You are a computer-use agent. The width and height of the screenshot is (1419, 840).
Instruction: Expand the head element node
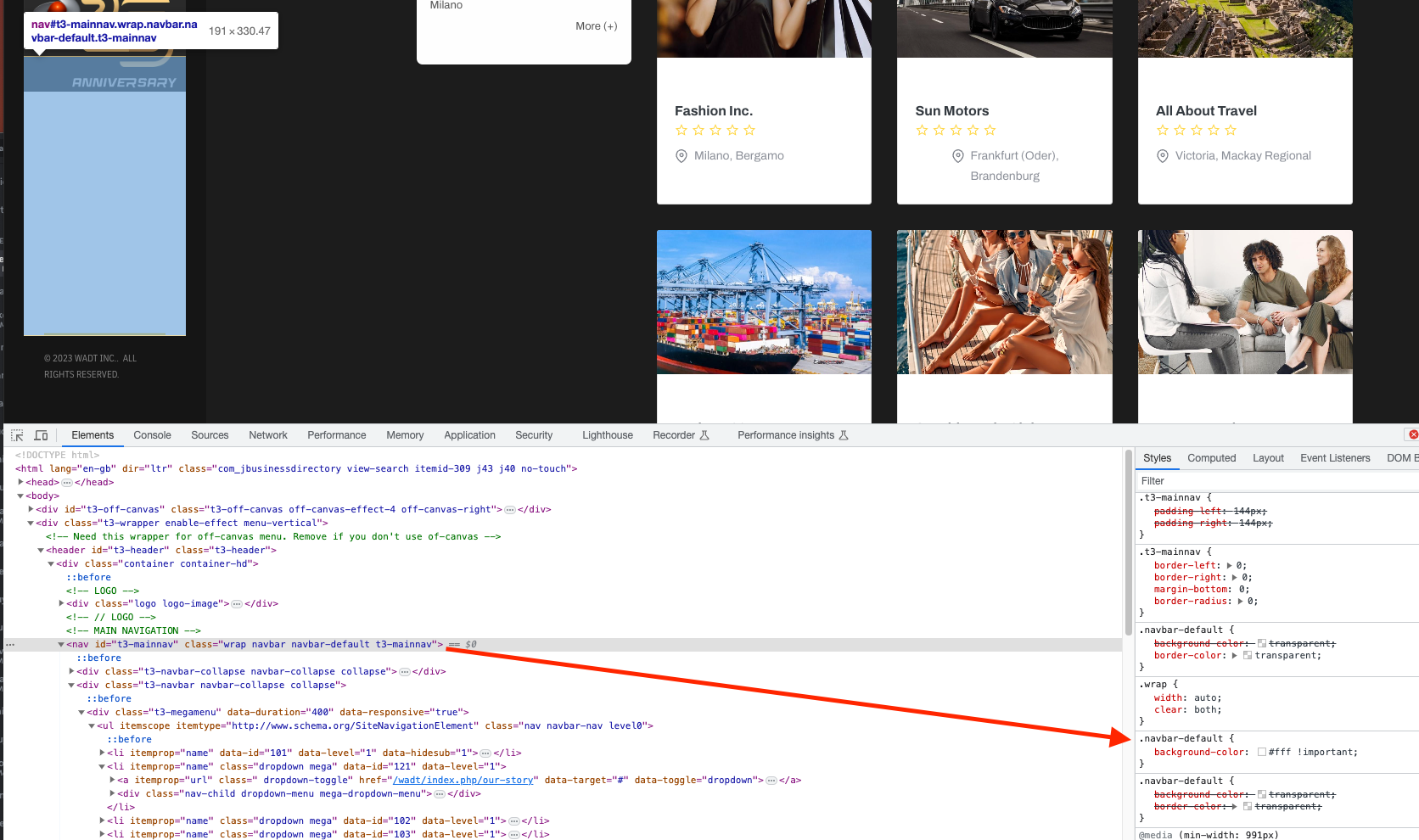tap(20, 482)
